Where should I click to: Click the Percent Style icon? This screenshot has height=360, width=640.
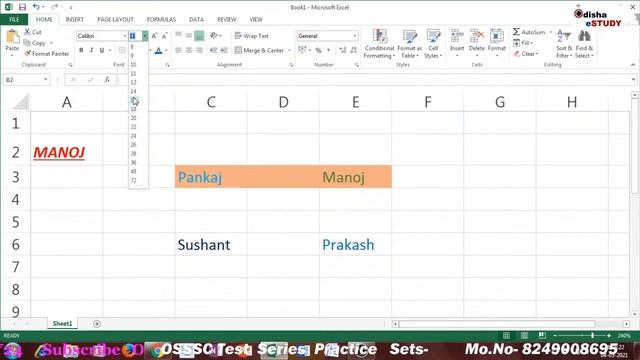[318, 50]
